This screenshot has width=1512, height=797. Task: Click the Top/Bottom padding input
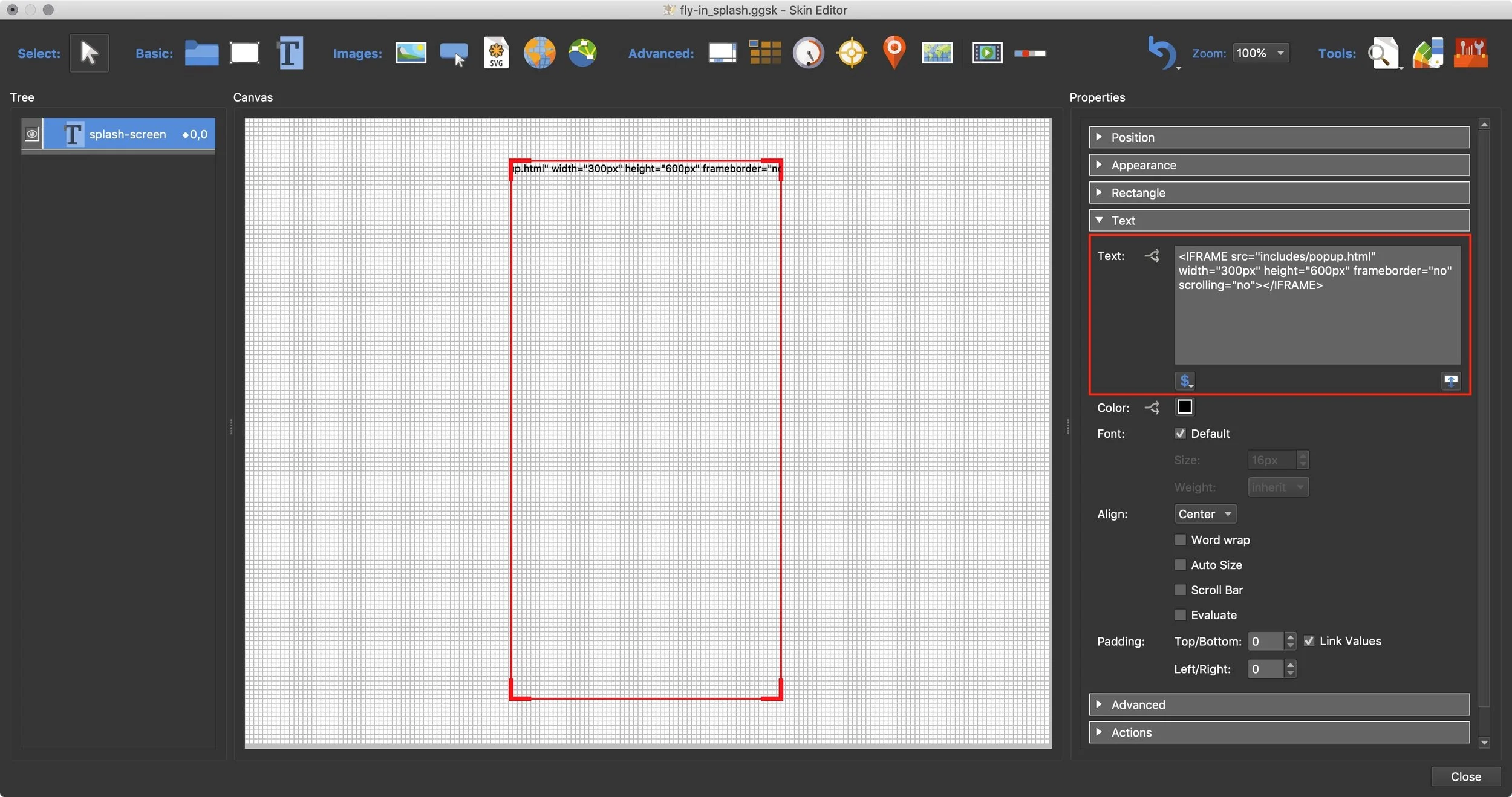click(1265, 641)
